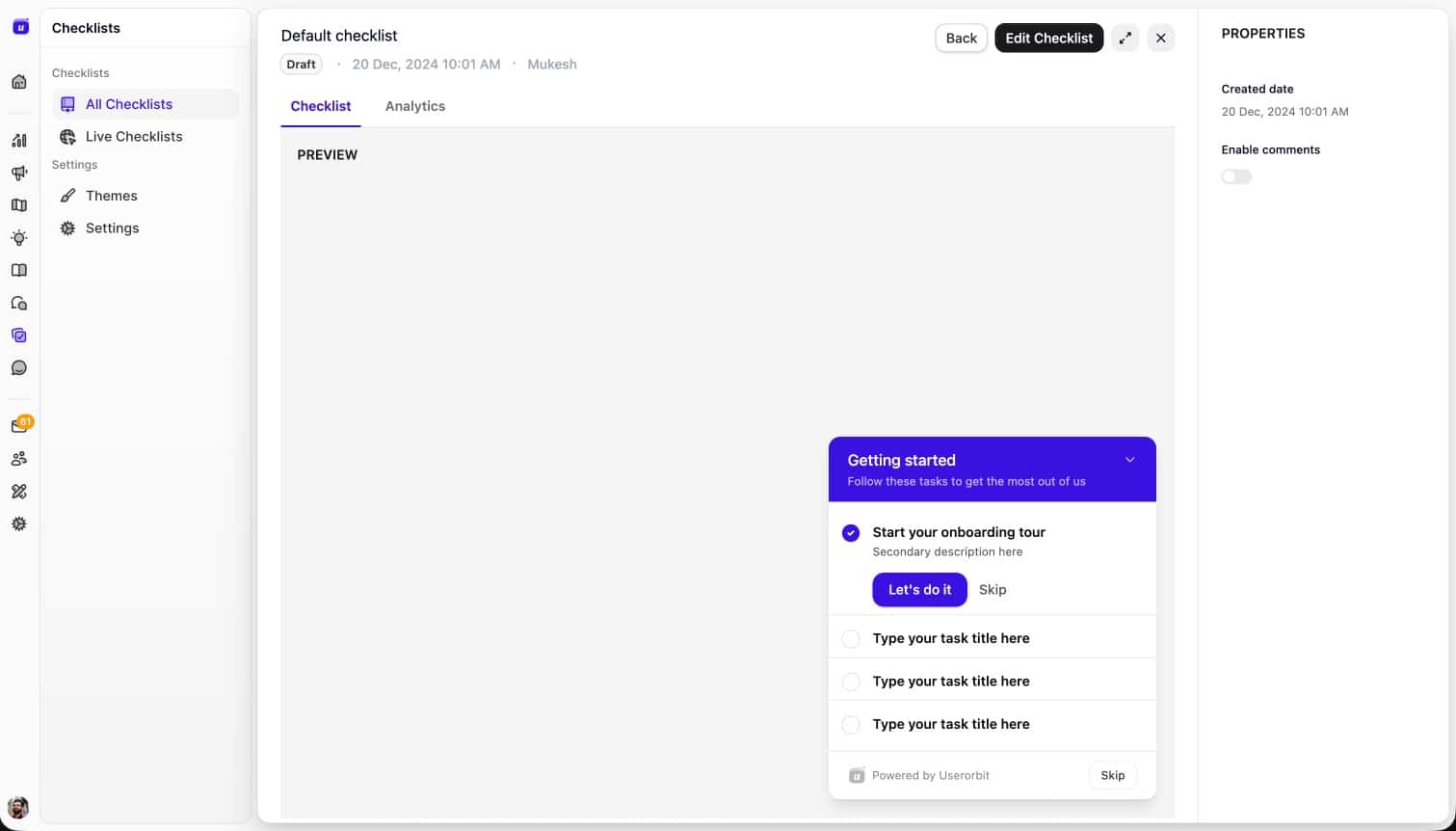Open the Home dashboard icon
The width and height of the screenshot is (1456, 831).
click(x=19, y=82)
